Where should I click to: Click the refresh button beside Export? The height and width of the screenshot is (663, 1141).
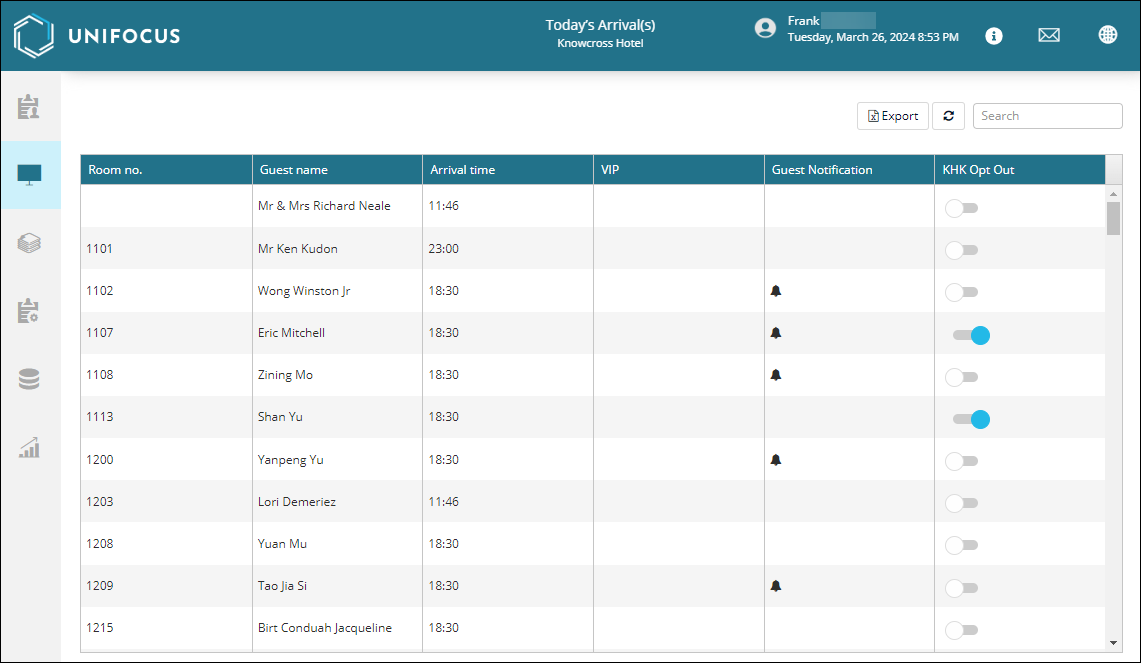pos(948,116)
